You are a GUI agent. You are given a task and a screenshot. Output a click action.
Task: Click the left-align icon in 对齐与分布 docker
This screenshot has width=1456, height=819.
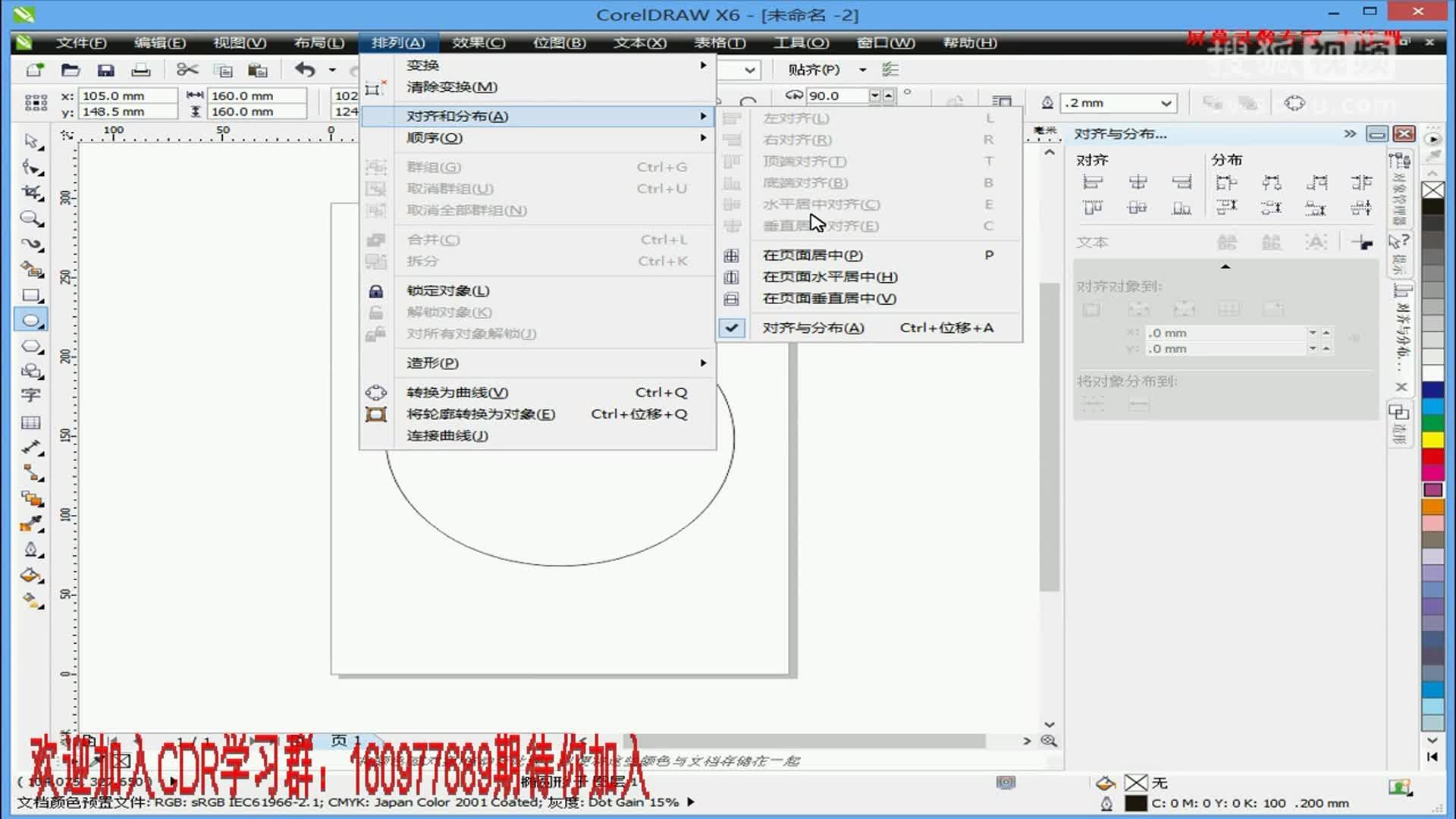(1093, 182)
